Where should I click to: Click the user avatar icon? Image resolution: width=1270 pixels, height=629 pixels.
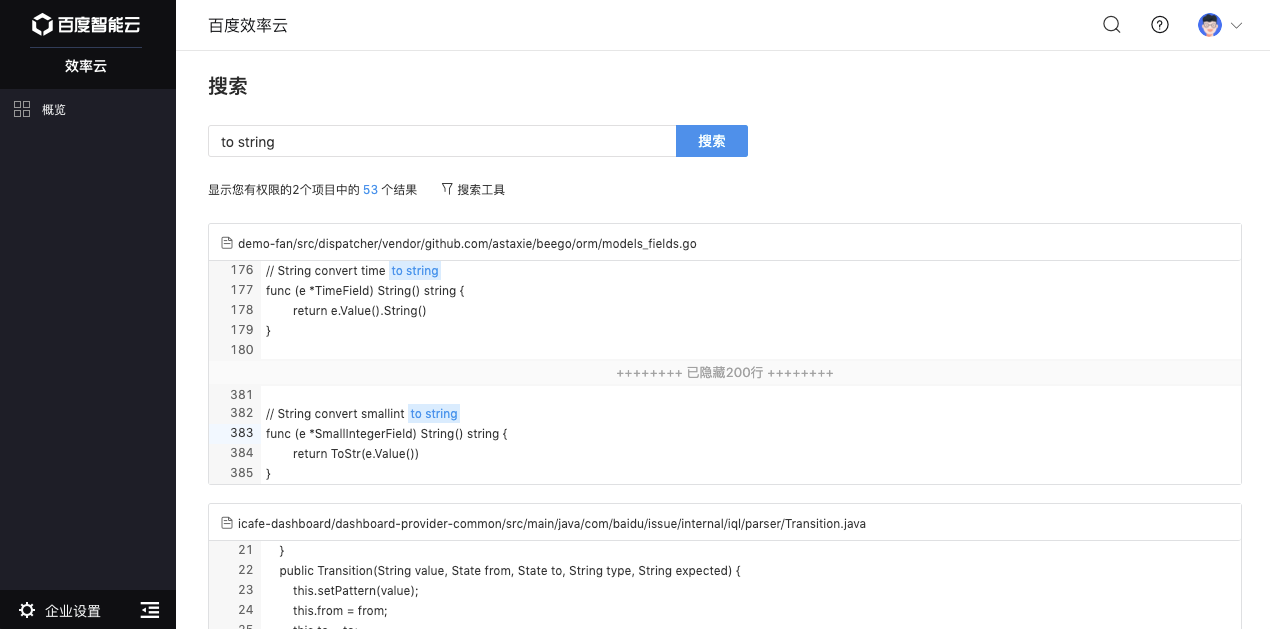click(x=1210, y=25)
